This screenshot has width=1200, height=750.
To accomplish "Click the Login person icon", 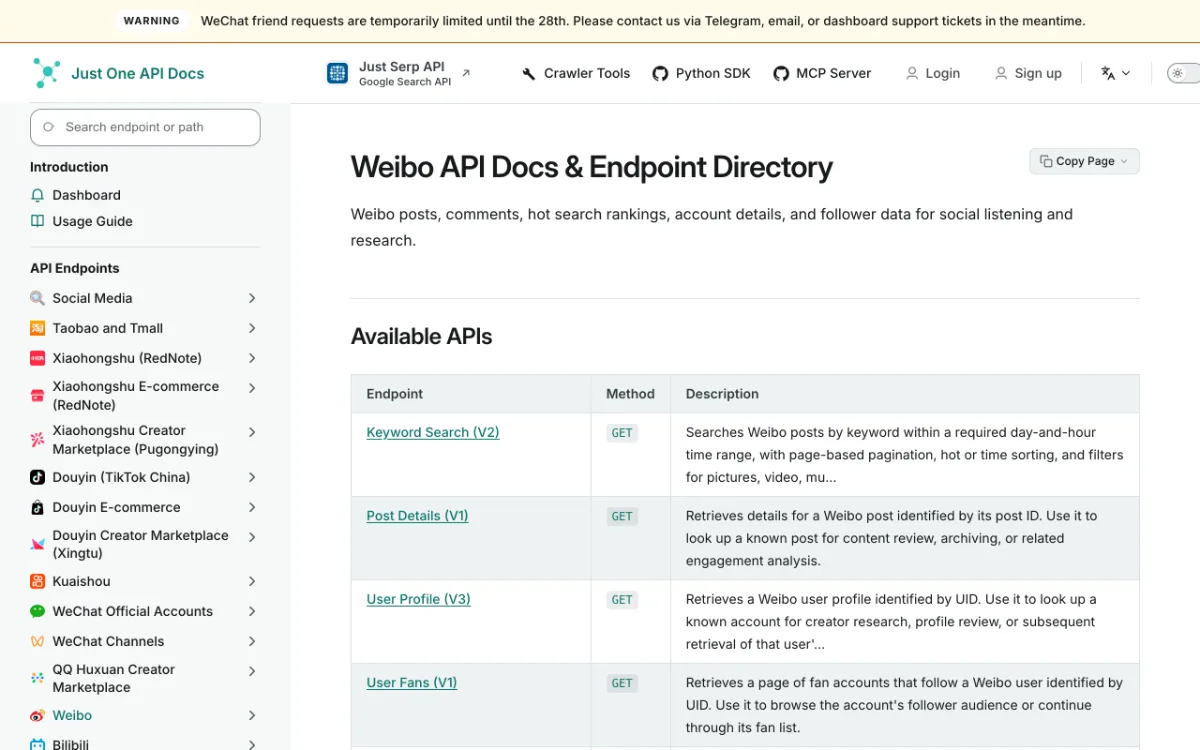I will (912, 73).
